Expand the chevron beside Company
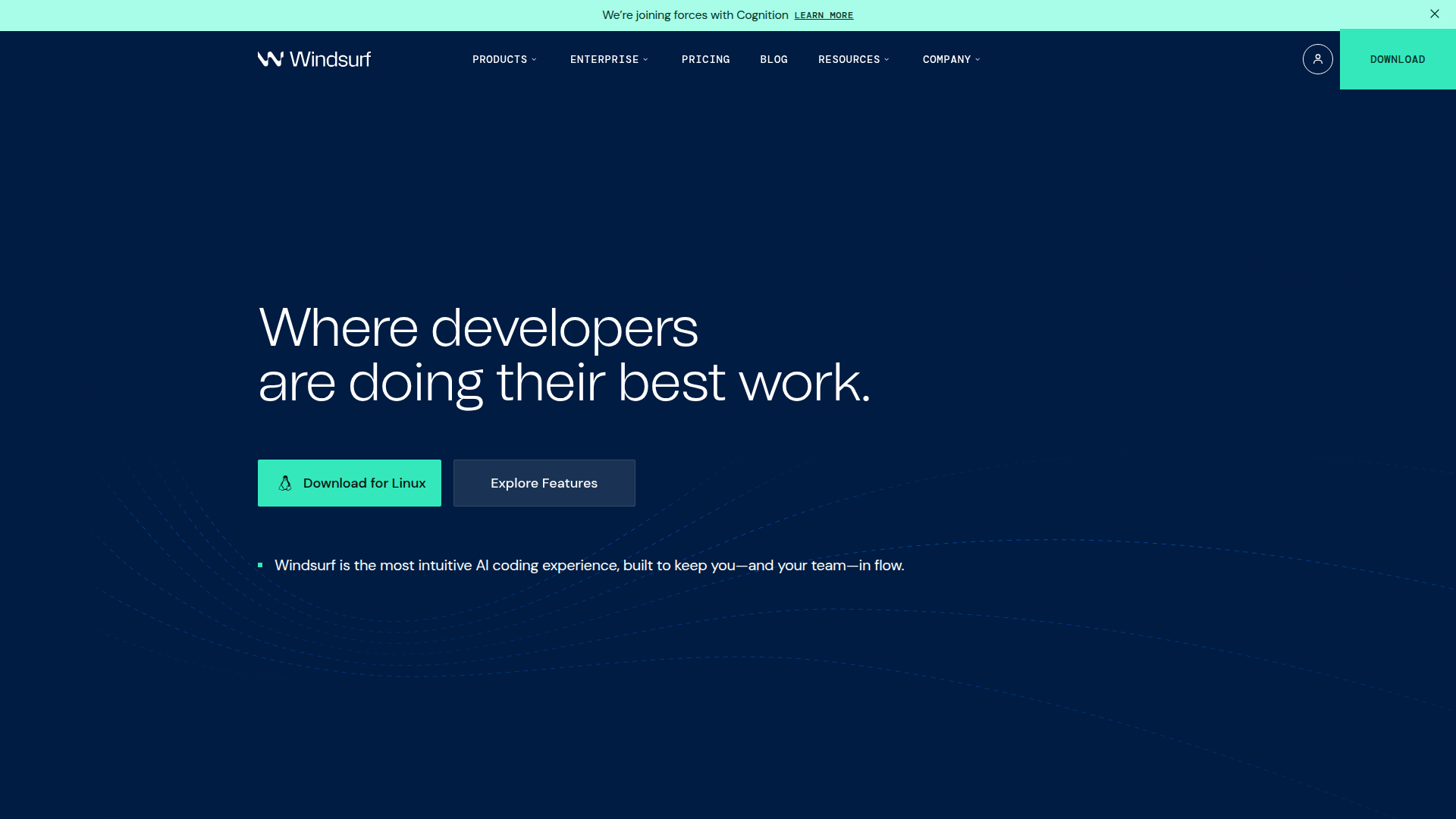This screenshot has height=819, width=1456. tap(977, 59)
